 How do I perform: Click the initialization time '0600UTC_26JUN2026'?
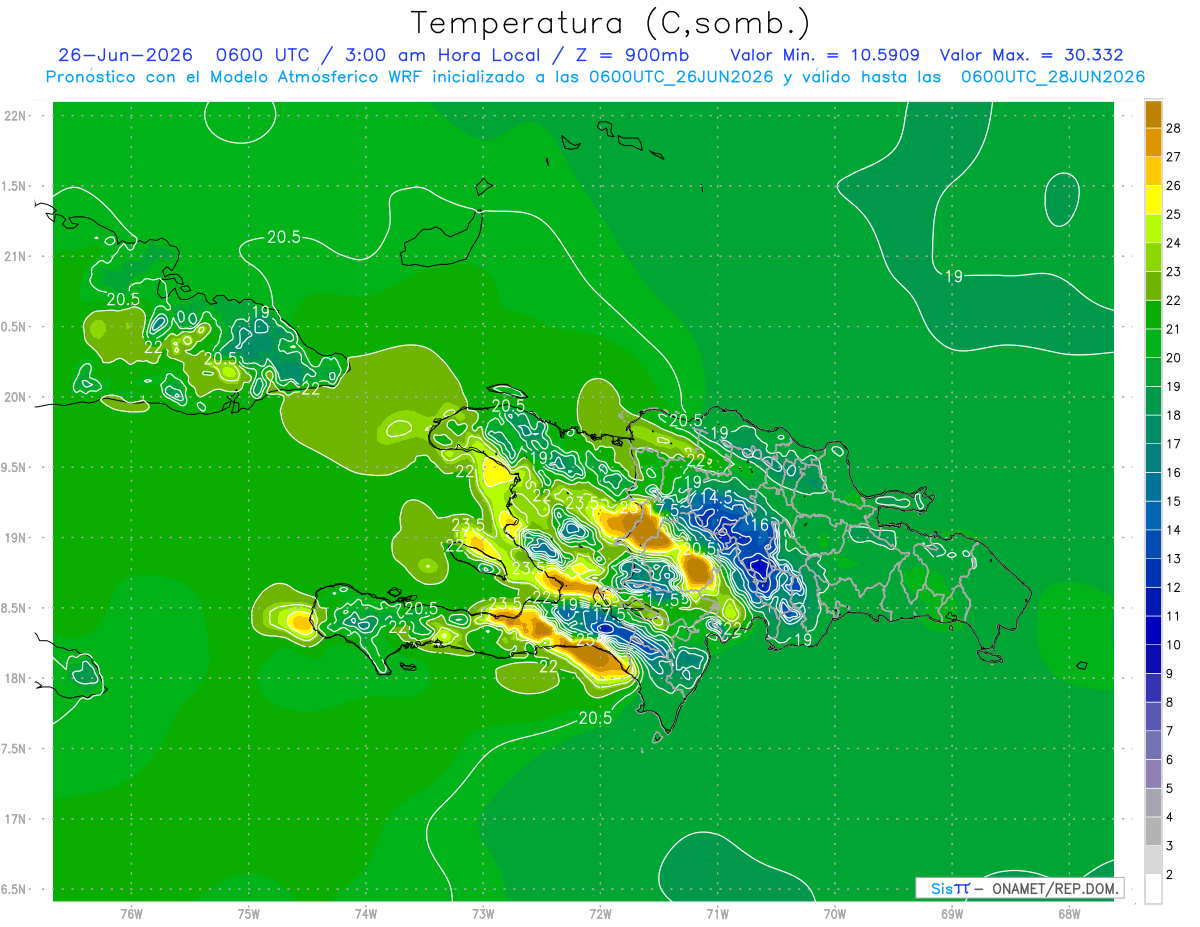[x=682, y=77]
